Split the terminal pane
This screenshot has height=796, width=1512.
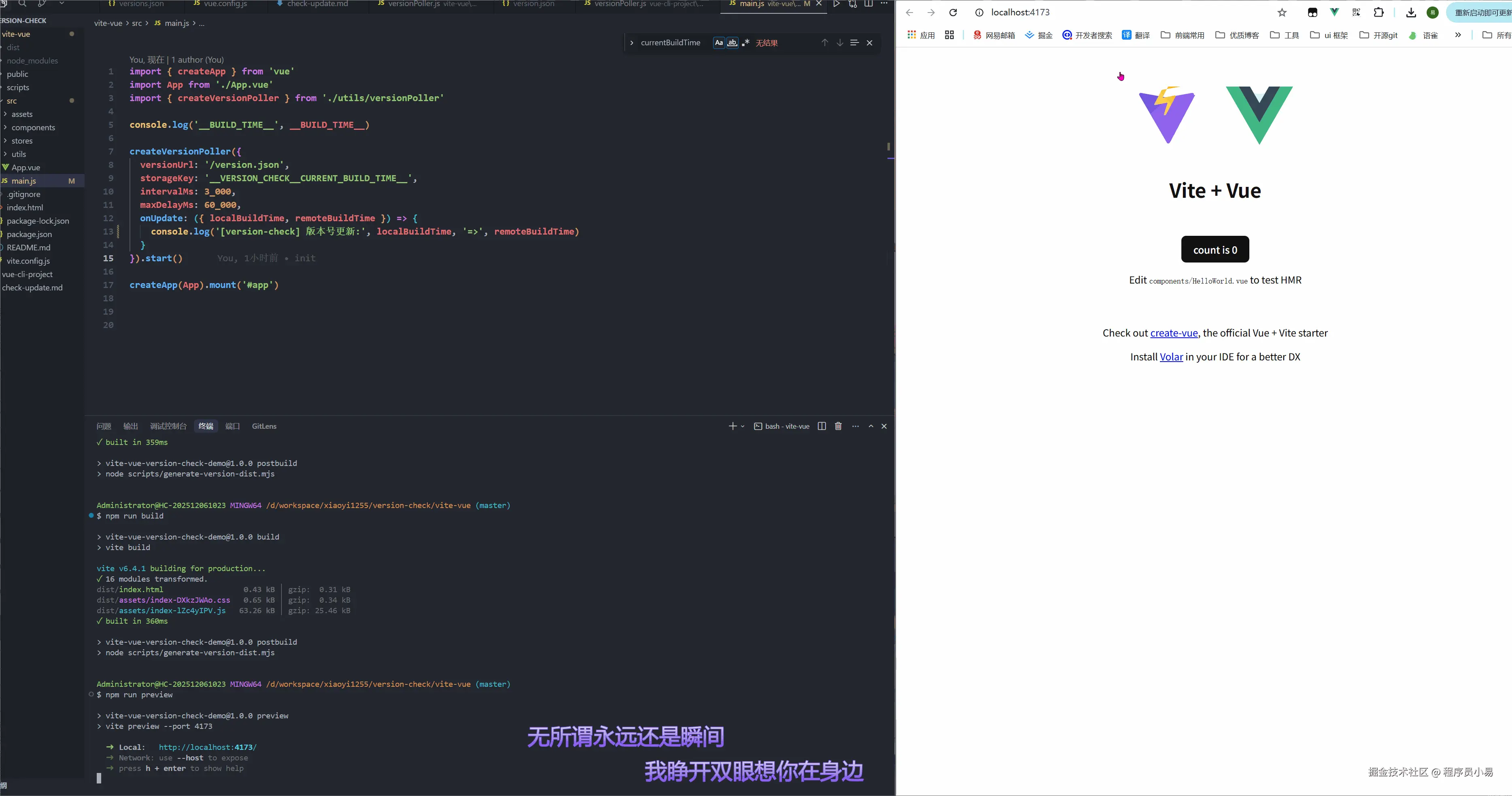point(822,426)
